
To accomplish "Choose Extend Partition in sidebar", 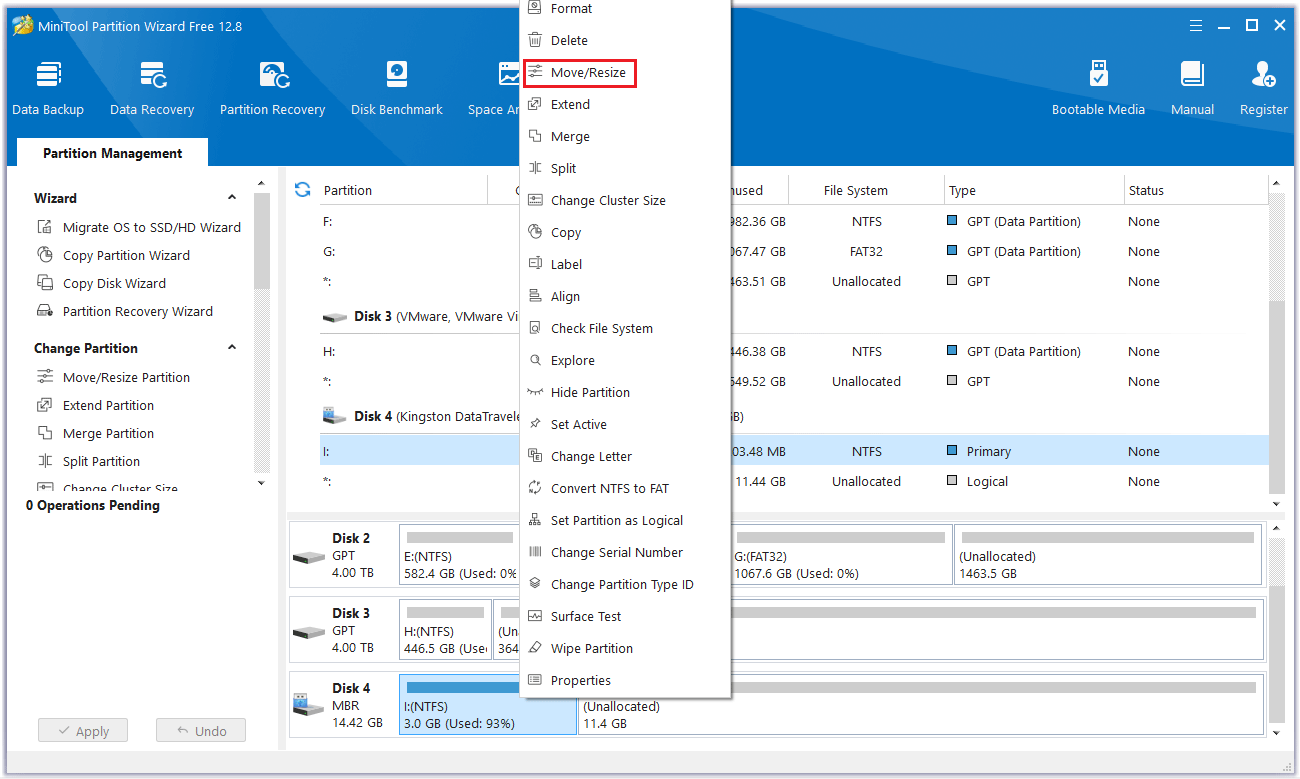I will (95, 405).
